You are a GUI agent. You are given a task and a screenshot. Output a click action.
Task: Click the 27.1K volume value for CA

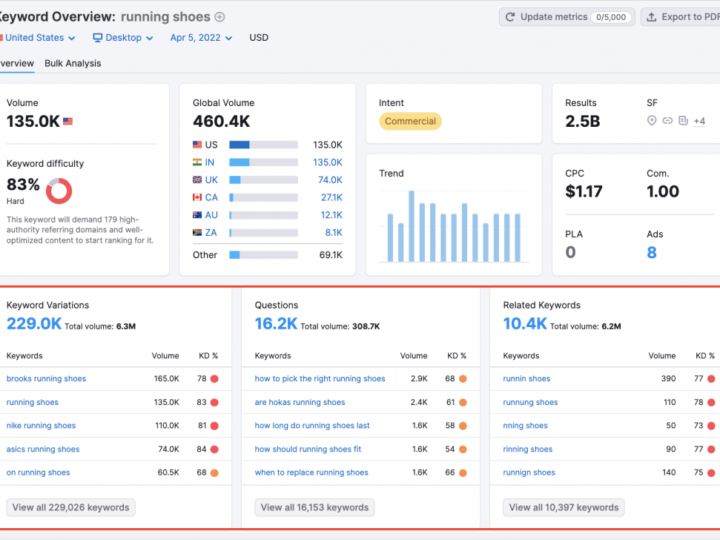click(x=332, y=197)
